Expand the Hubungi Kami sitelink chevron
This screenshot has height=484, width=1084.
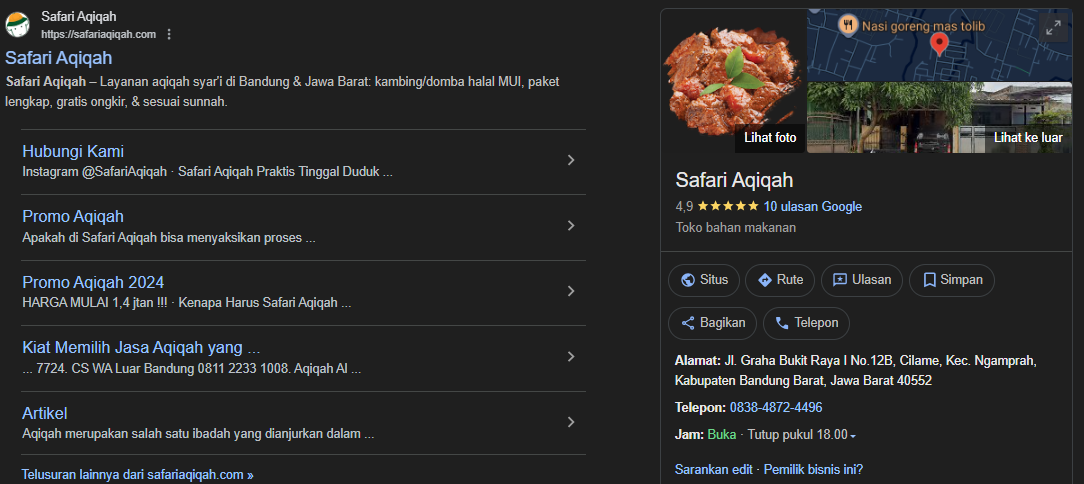[570, 160]
